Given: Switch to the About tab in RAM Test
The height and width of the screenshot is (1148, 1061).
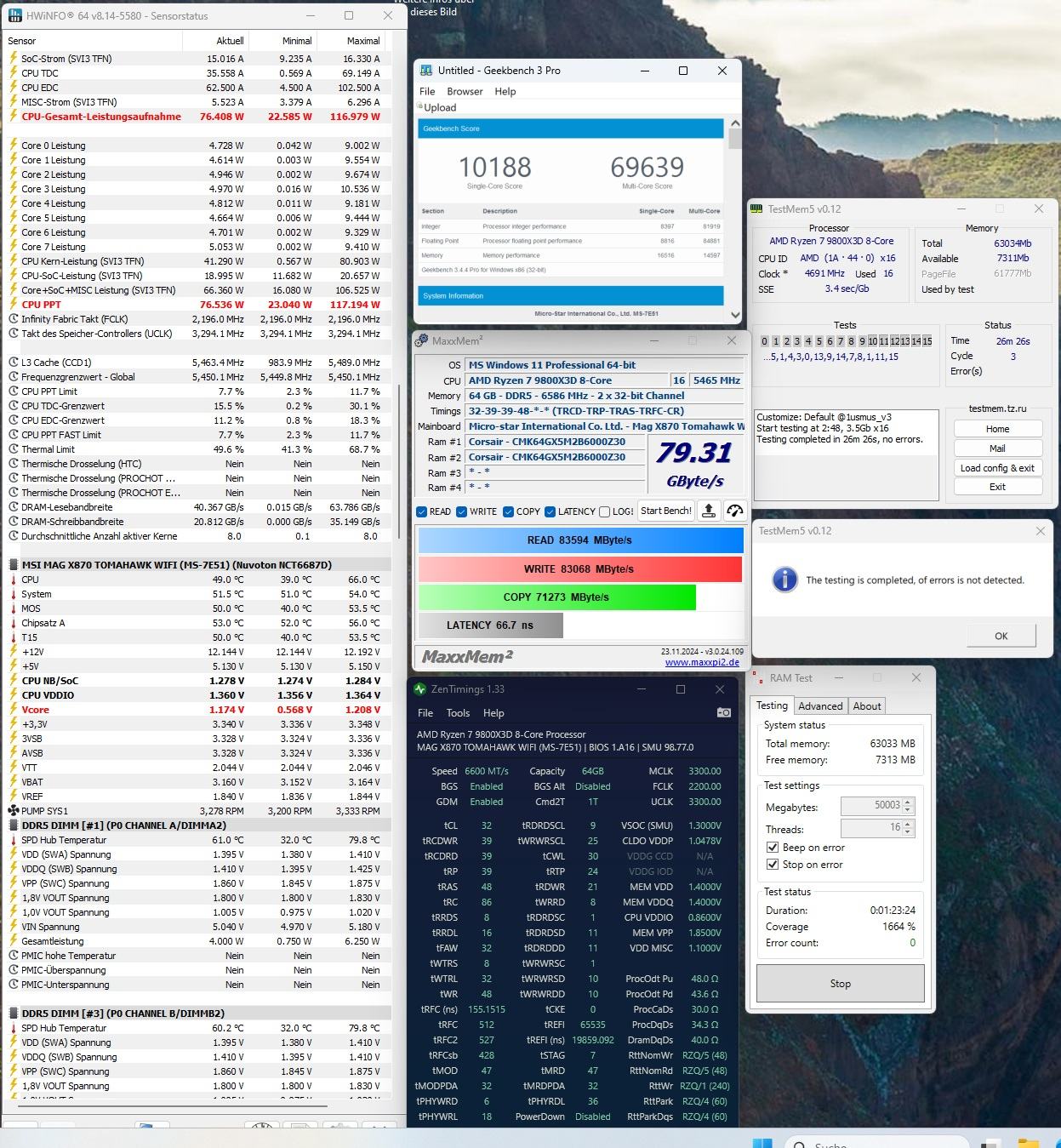Looking at the screenshot, I should pyautogui.click(x=867, y=706).
